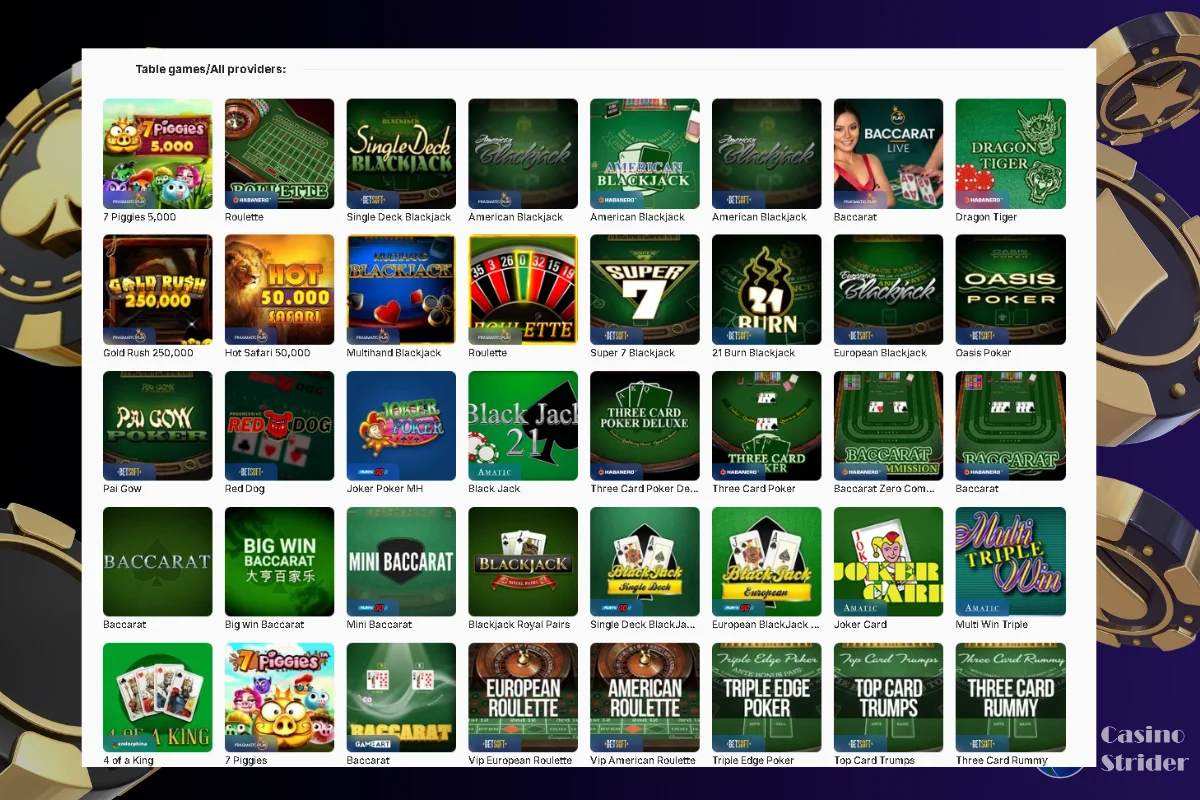Screen dimensions: 1200x800
Task: Select the Dragon Tiger game thumbnail
Action: [x=1010, y=153]
